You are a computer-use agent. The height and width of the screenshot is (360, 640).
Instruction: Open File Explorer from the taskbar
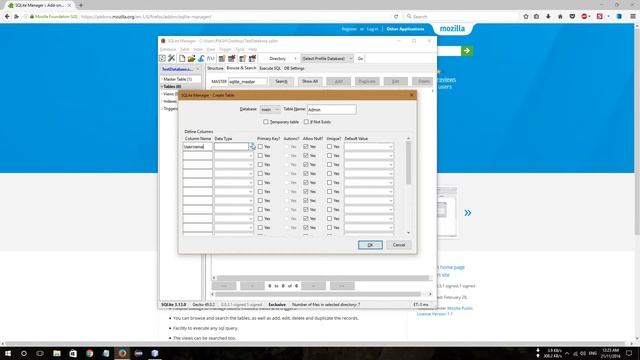click(x=57, y=353)
